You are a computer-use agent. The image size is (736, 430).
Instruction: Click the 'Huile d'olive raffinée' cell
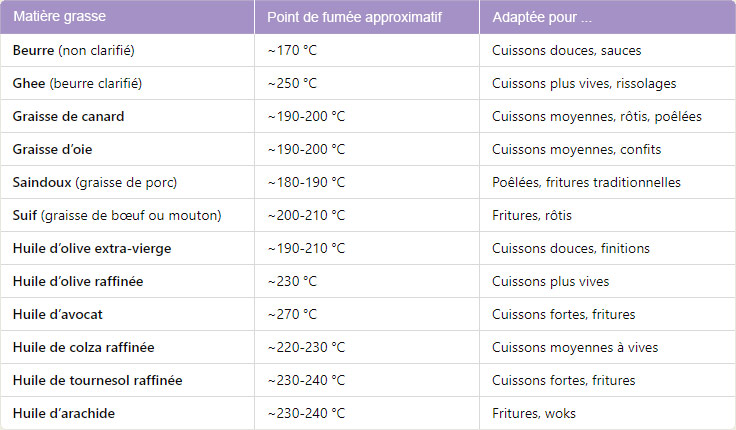pos(78,281)
